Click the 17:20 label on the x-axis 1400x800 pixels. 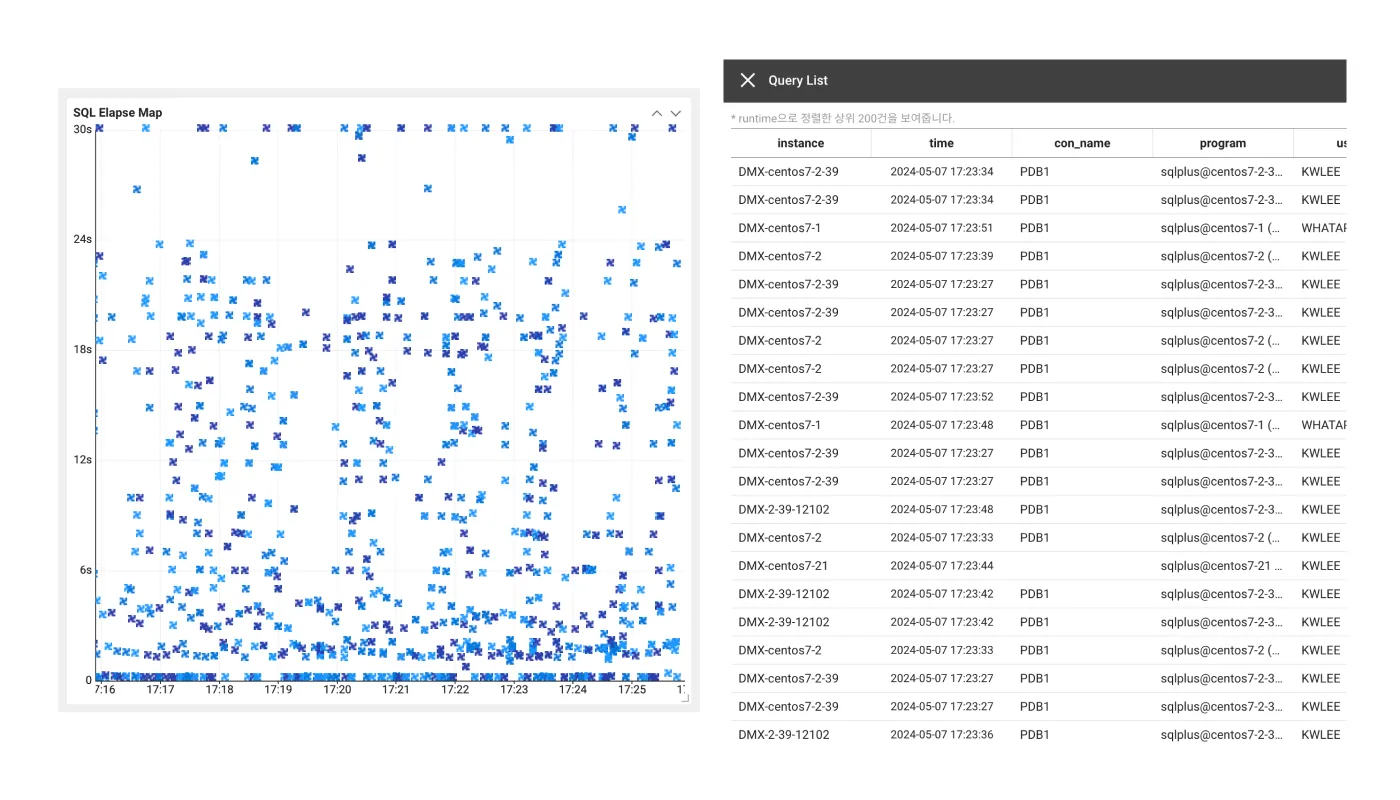click(338, 690)
